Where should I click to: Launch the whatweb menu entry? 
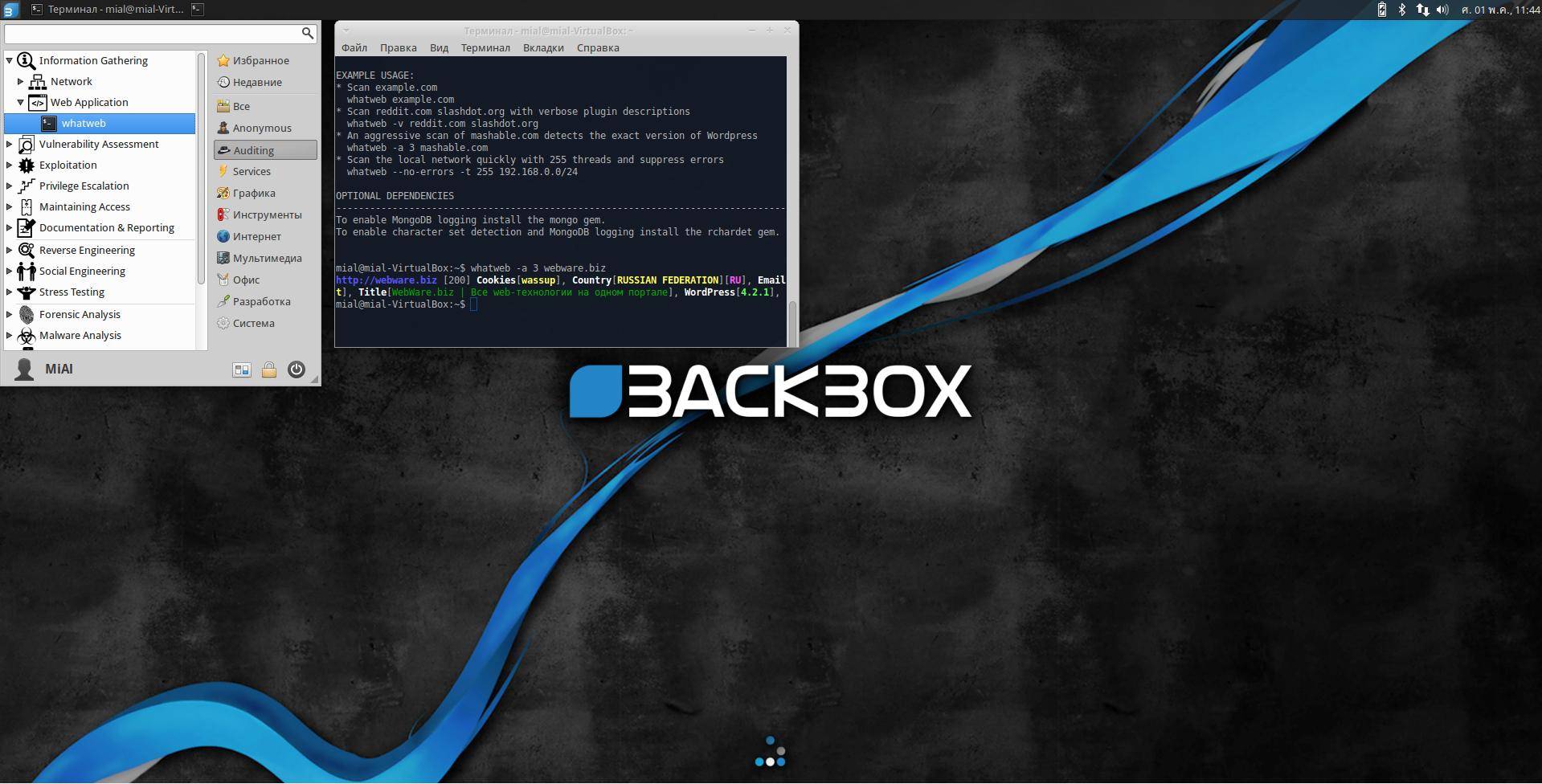click(x=100, y=123)
